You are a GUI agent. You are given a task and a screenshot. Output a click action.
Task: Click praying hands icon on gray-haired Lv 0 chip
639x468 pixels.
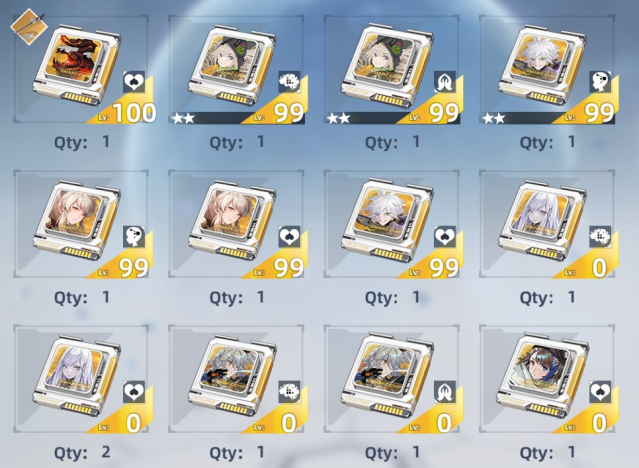click(x=445, y=392)
